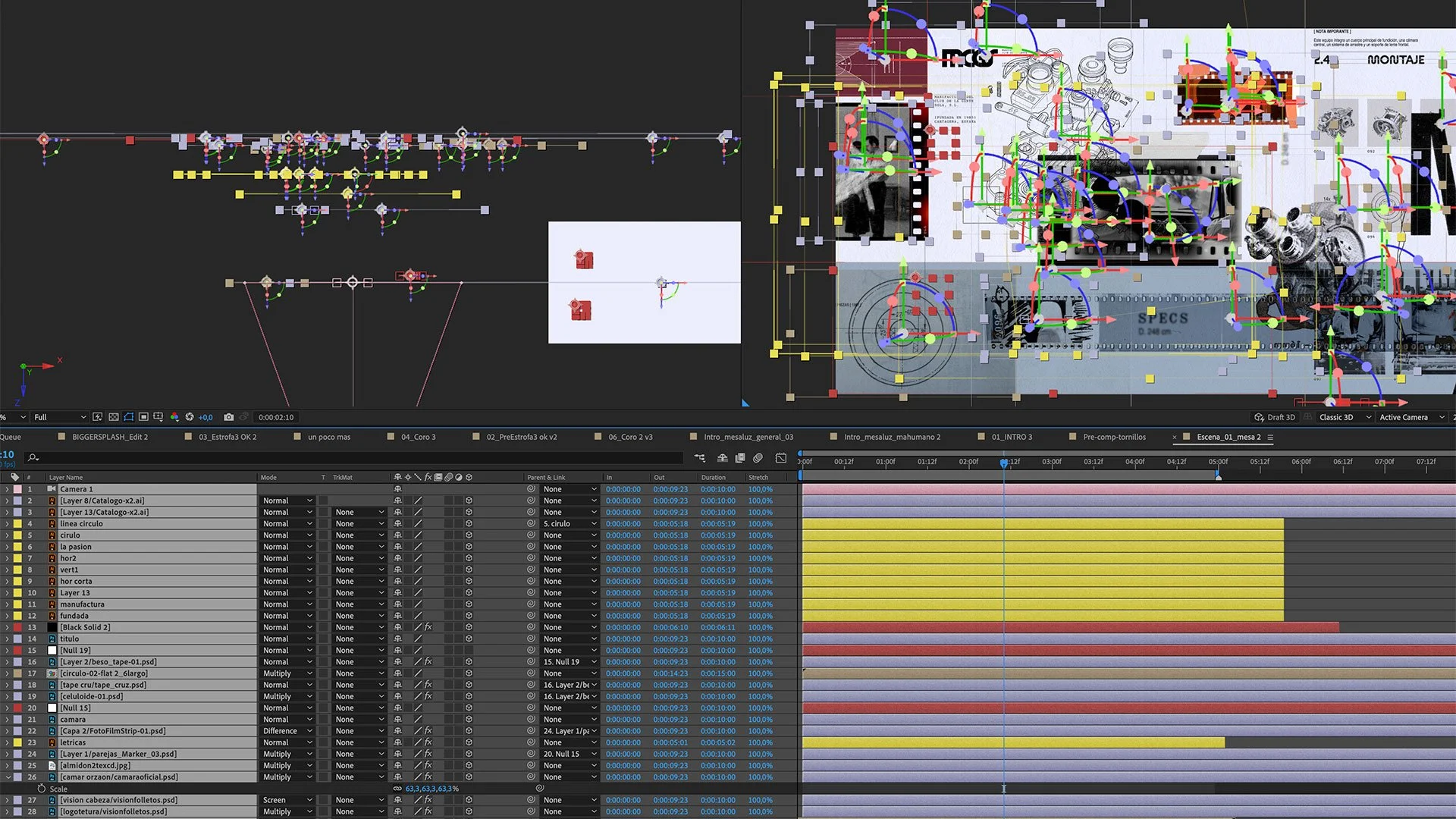Image resolution: width=1456 pixels, height=819 pixels.
Task: Toggle mask and shape path visibility icon
Action: point(129,417)
